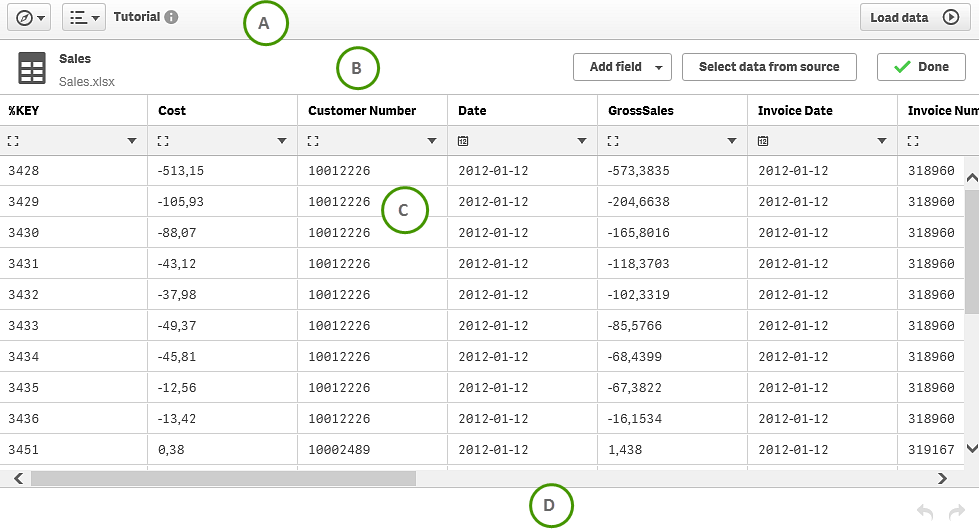Click the Sales table icon
The height and width of the screenshot is (530, 979).
32,68
